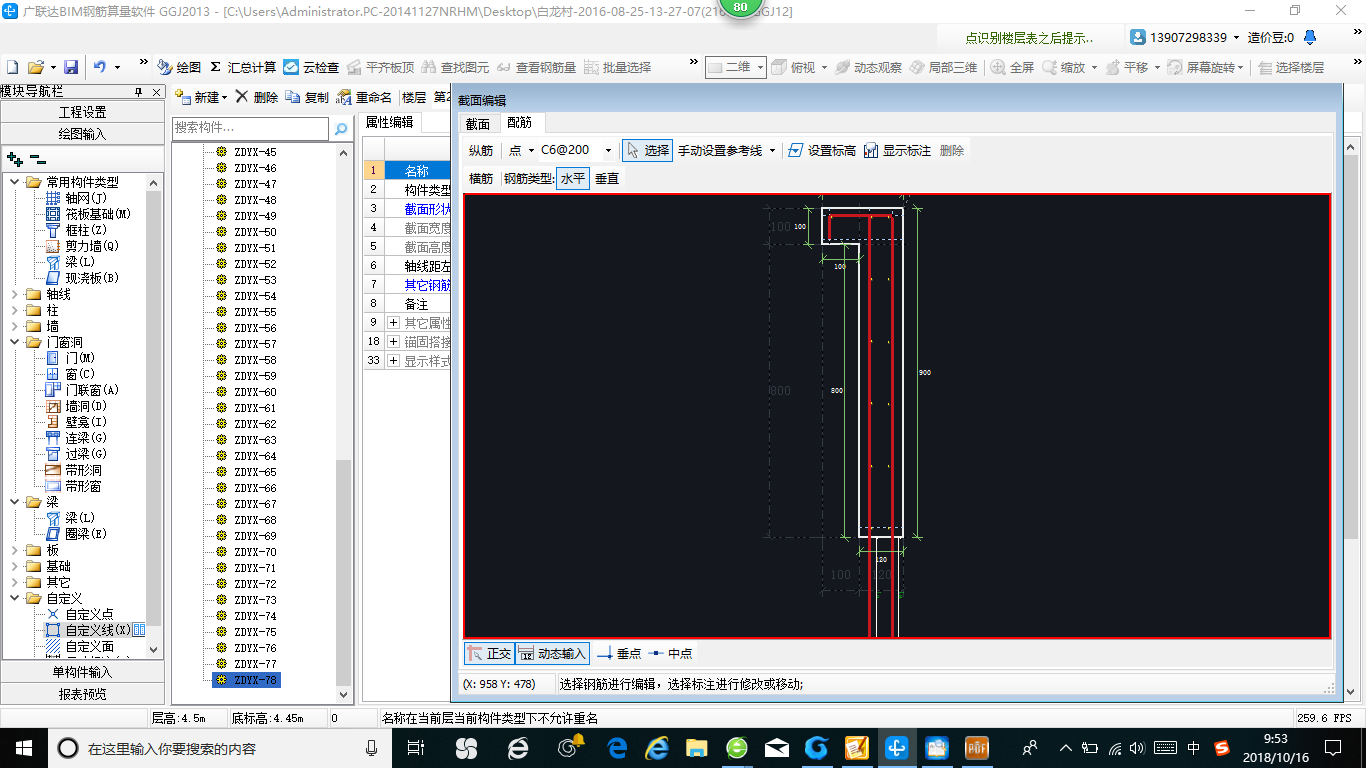This screenshot has width=1366, height=768.
Task: Click 设置标高 set elevation tool
Action: click(822, 150)
